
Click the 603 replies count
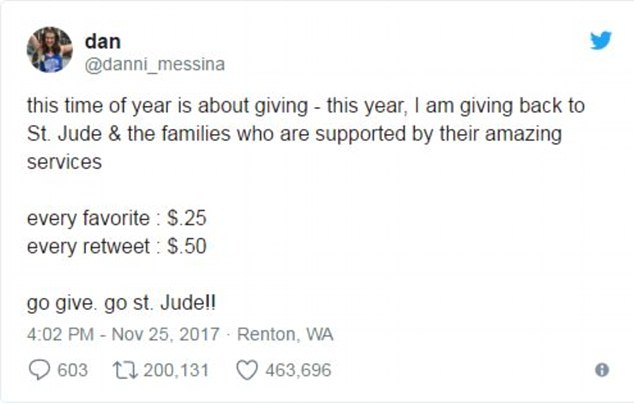point(72,370)
